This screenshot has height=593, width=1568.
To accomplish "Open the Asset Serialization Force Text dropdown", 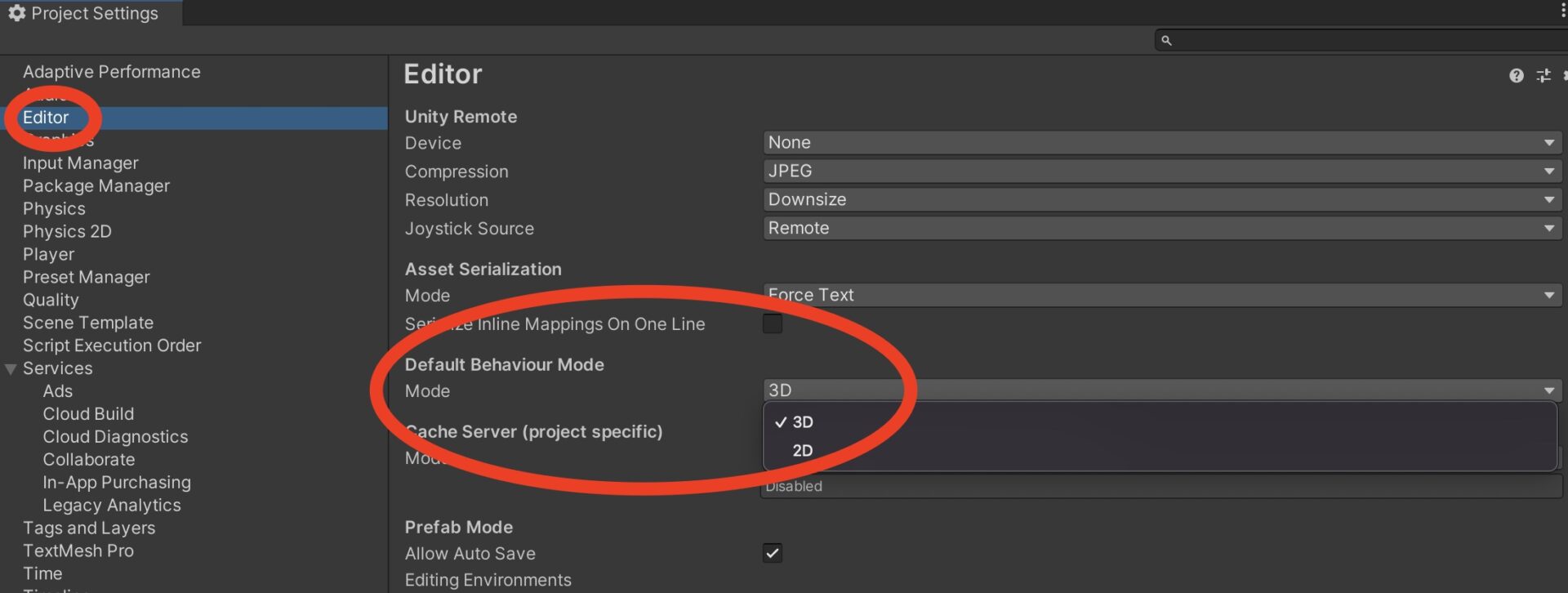I will click(1161, 295).
